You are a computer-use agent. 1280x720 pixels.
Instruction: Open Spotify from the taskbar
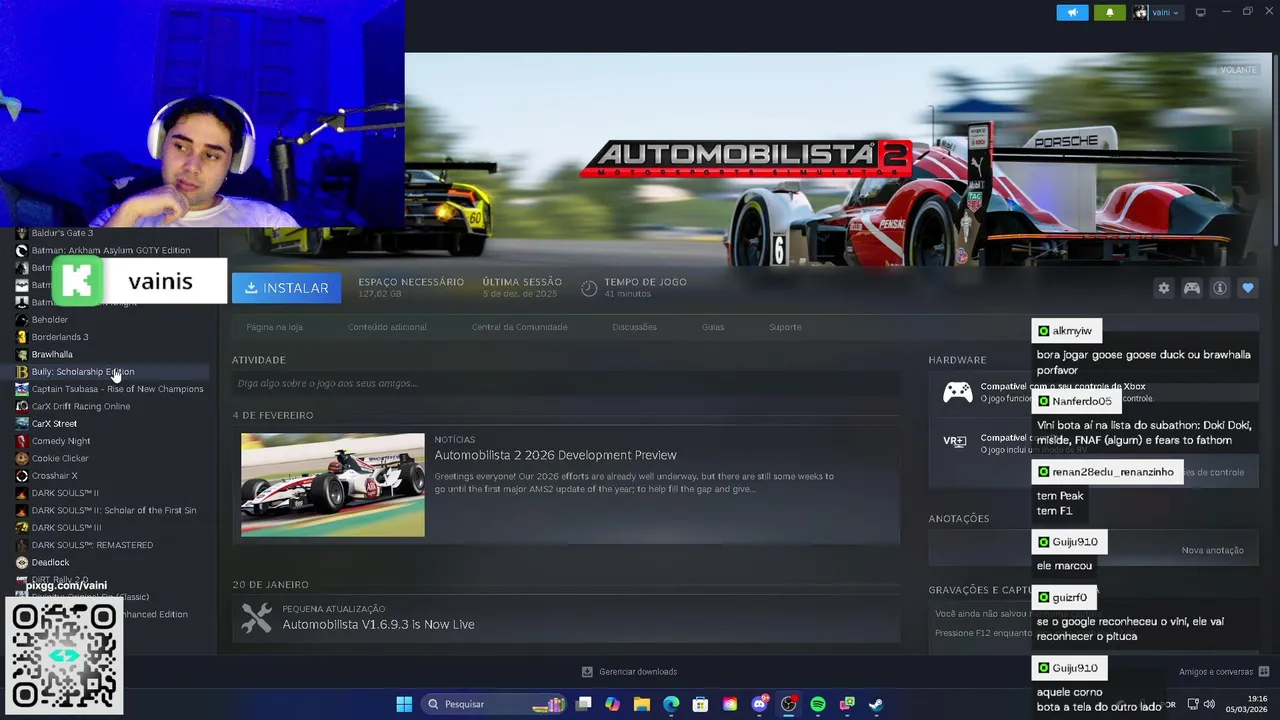point(818,704)
